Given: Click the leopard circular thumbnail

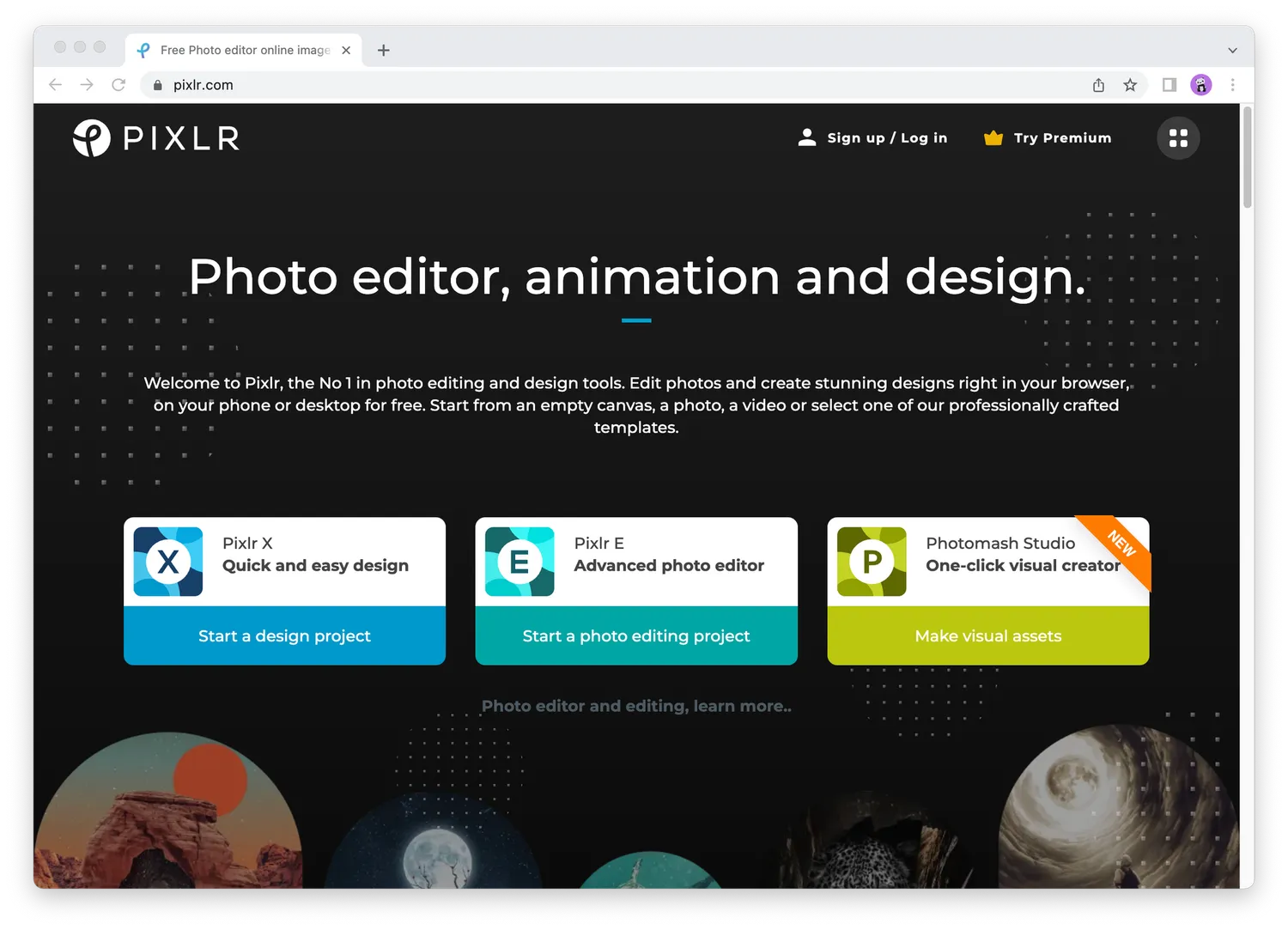Looking at the screenshot, I should coord(876,842).
